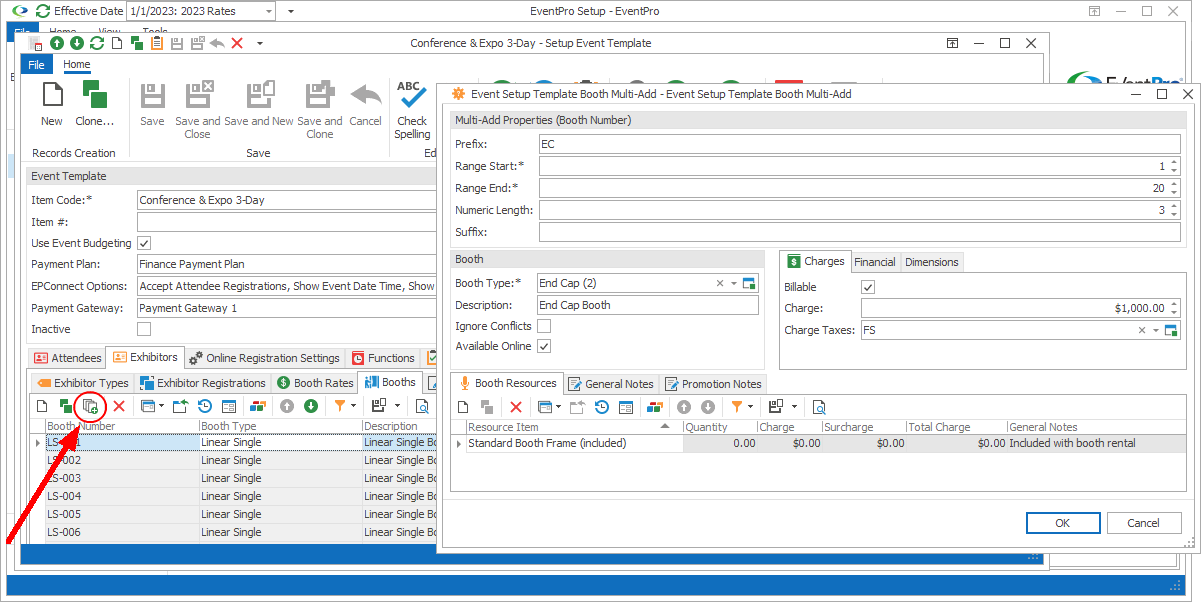1201x602 pixels.
Task: Toggle the Billable checkbox
Action: tap(868, 287)
